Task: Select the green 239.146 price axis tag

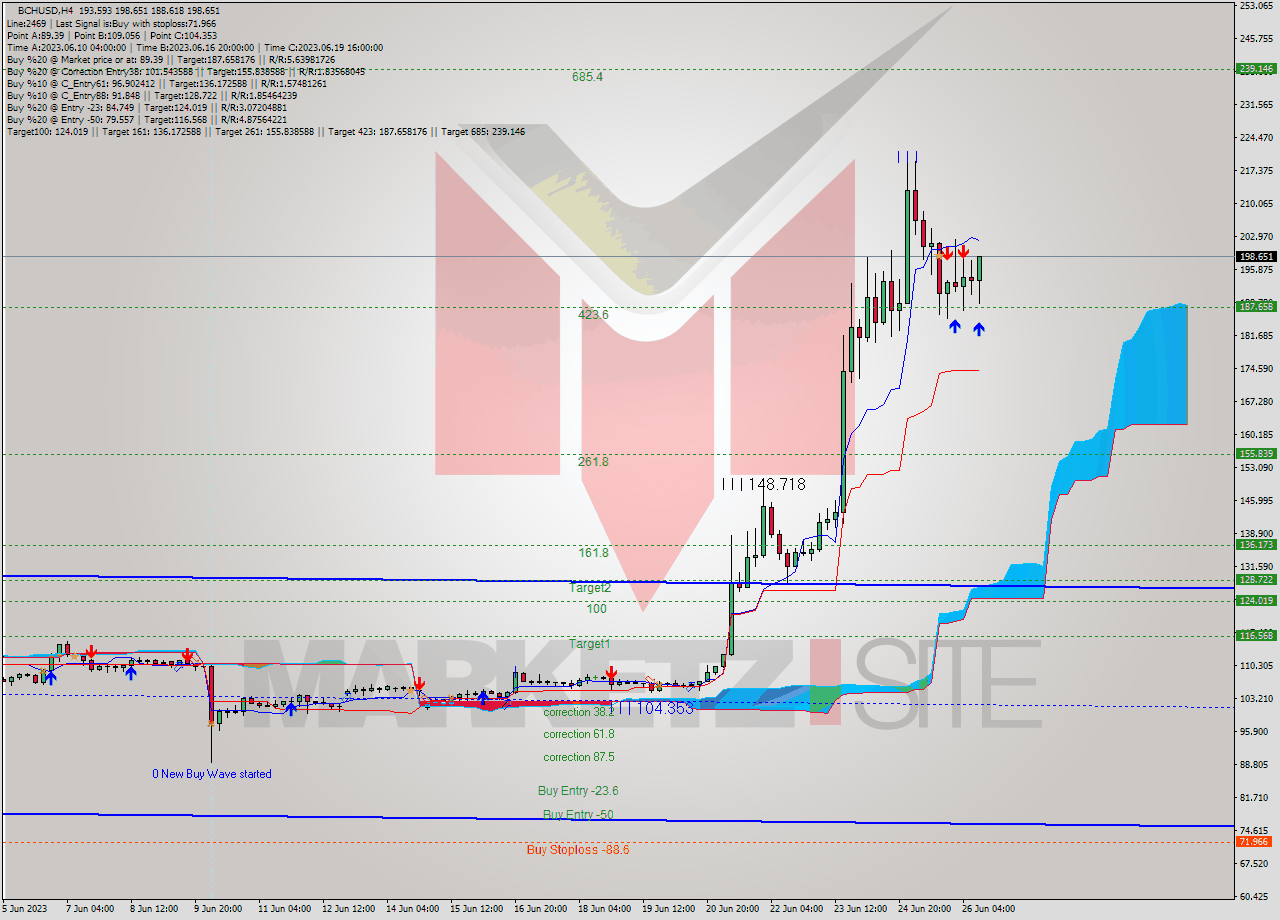Action: [x=1256, y=69]
